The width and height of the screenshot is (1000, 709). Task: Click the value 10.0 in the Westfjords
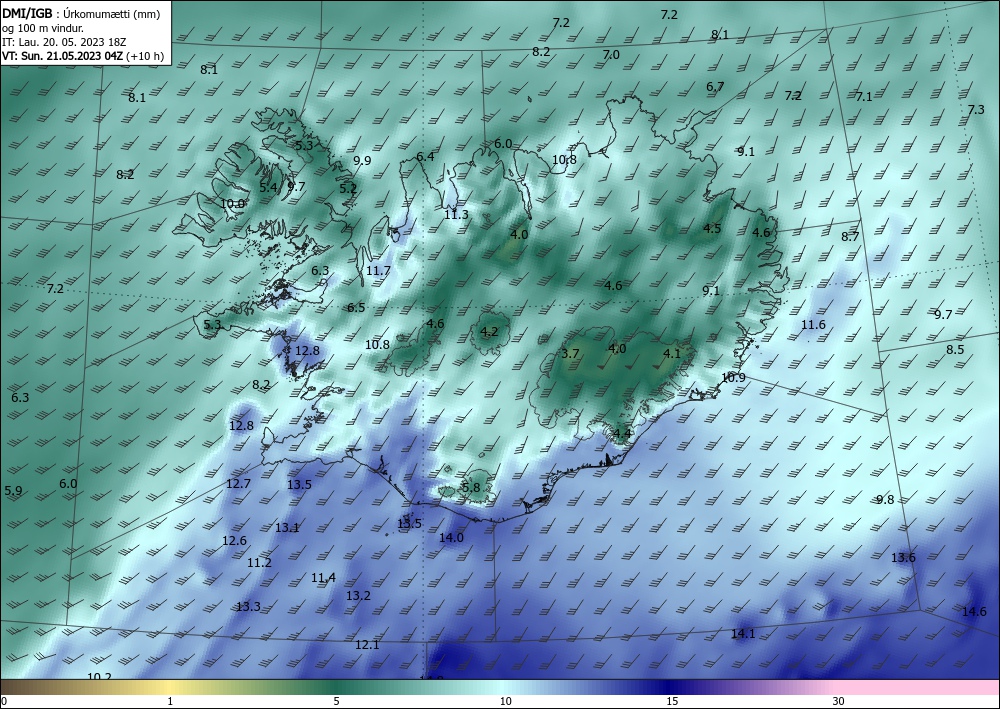[232, 204]
